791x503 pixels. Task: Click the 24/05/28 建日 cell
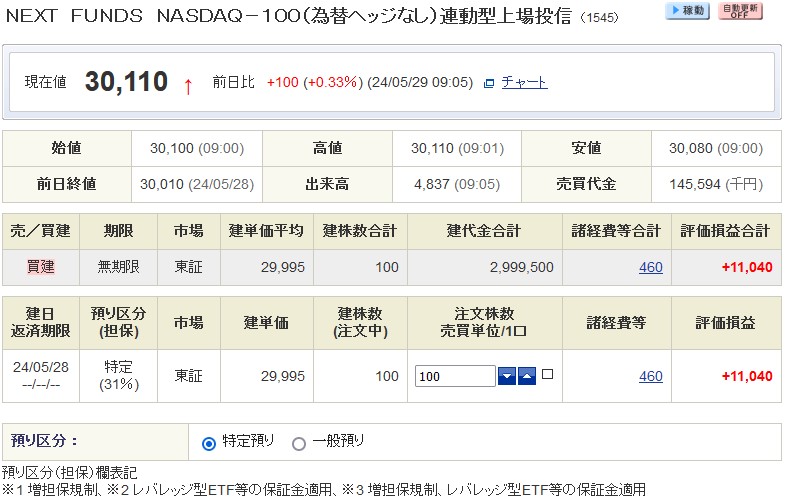[41, 376]
